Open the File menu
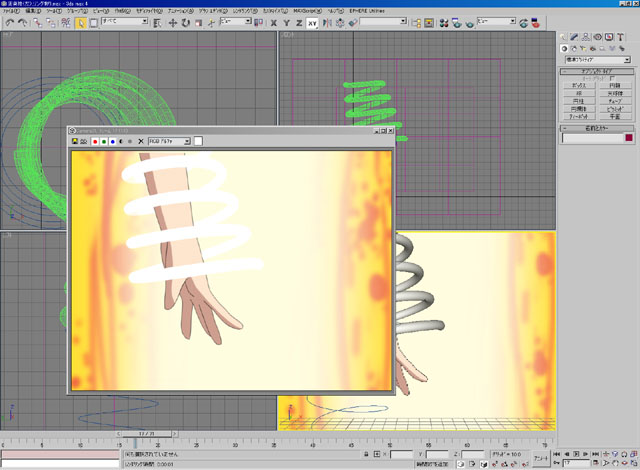640x470 pixels. [x=10, y=11]
